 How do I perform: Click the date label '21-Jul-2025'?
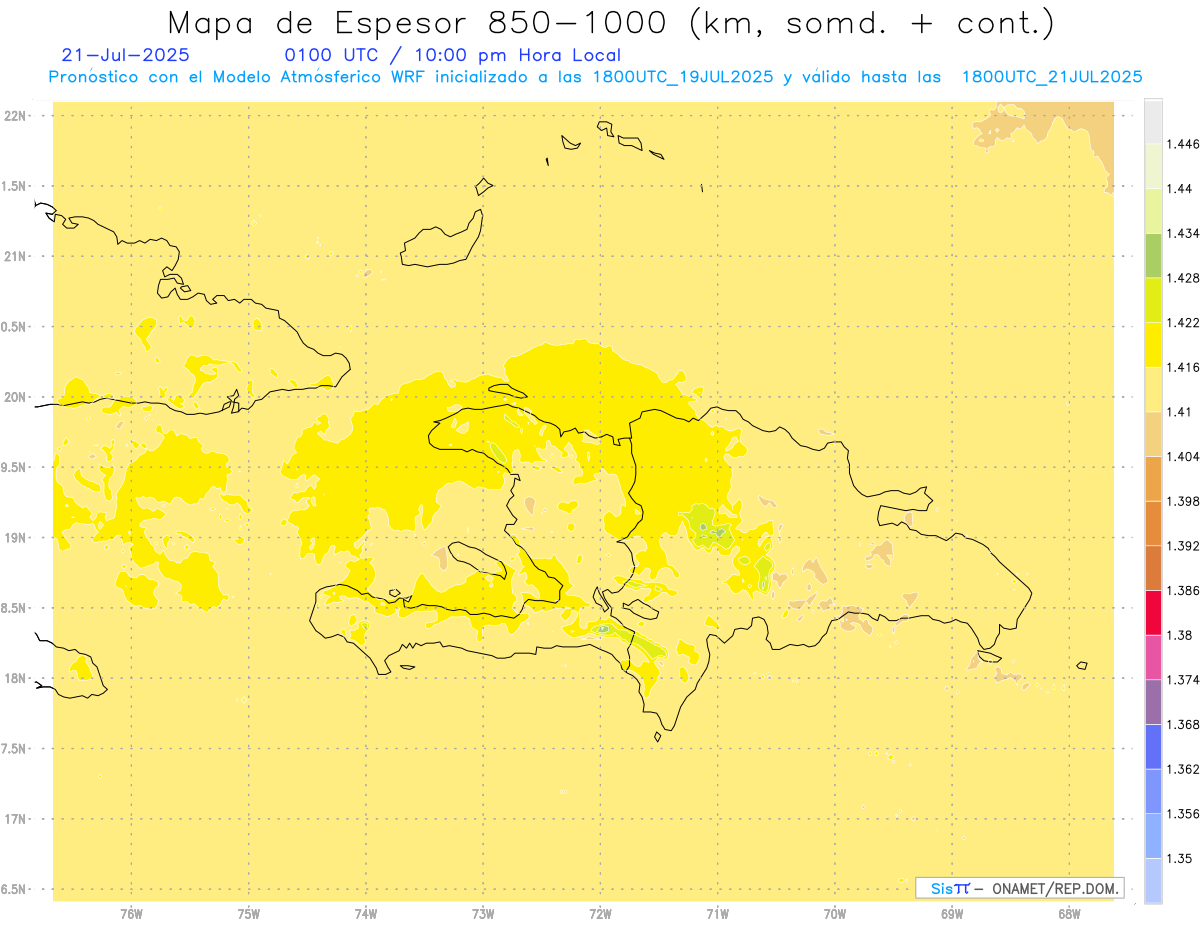click(x=125, y=56)
